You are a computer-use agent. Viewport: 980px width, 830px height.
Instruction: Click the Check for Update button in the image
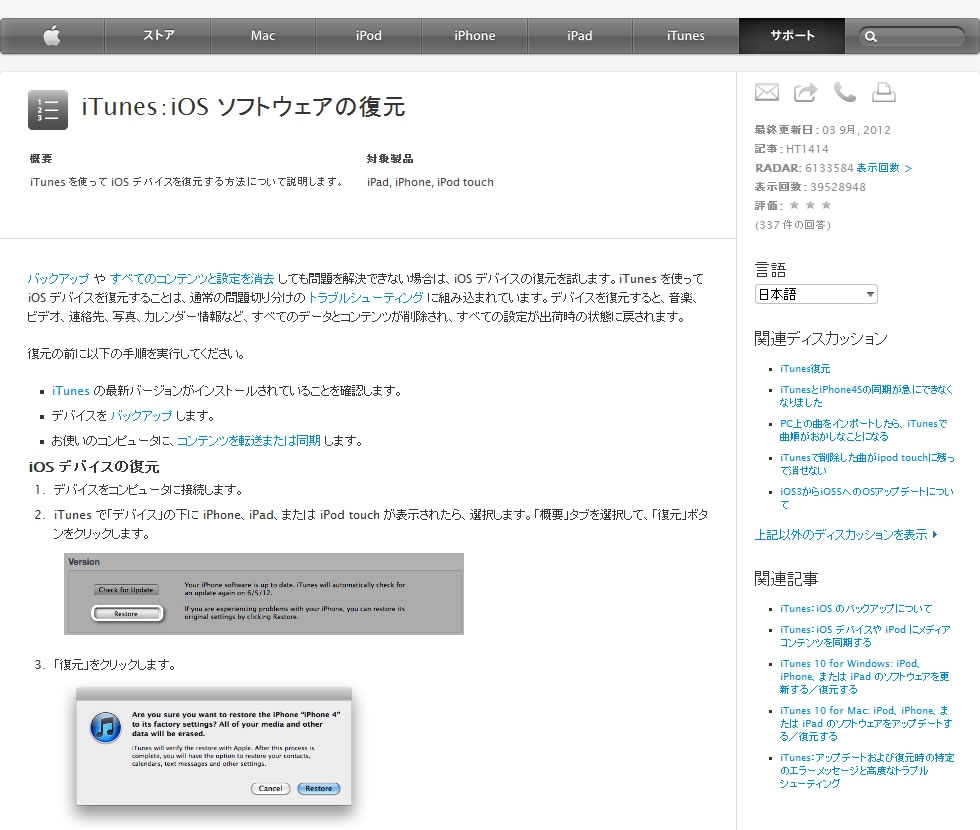coord(126,589)
